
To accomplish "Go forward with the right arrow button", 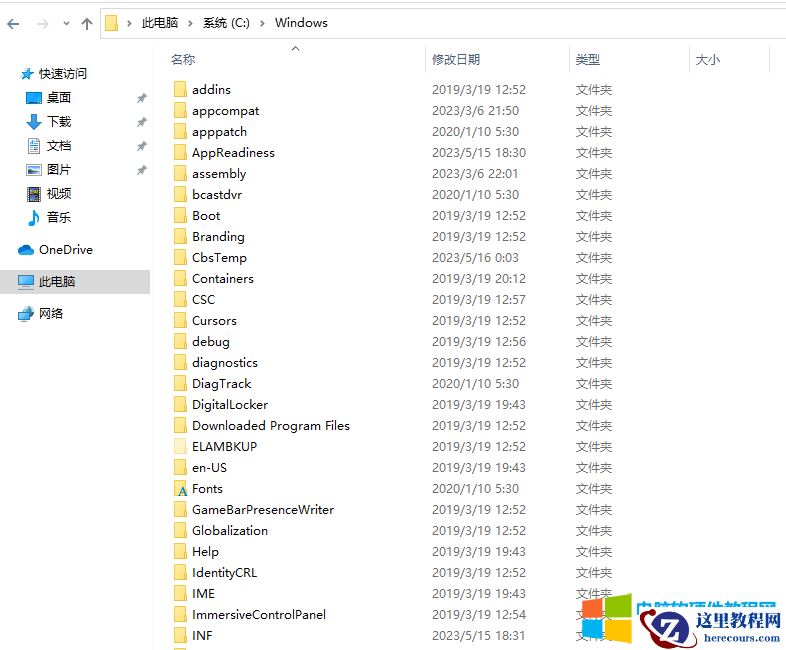I will [x=43, y=24].
